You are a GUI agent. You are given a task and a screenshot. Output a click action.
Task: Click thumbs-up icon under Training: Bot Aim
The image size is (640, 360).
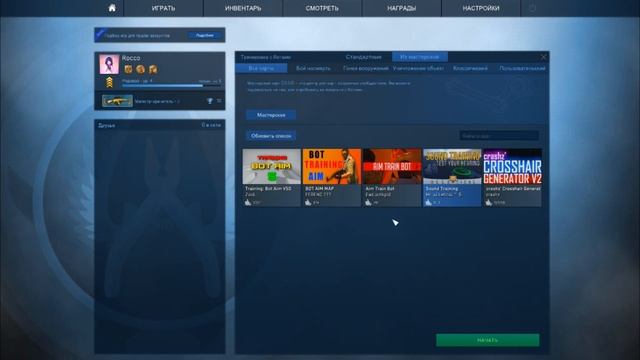click(248, 202)
